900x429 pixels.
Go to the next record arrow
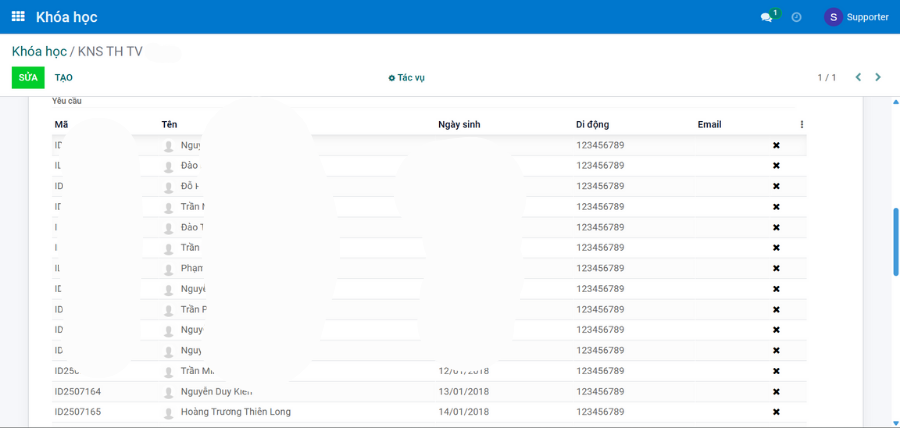click(878, 77)
